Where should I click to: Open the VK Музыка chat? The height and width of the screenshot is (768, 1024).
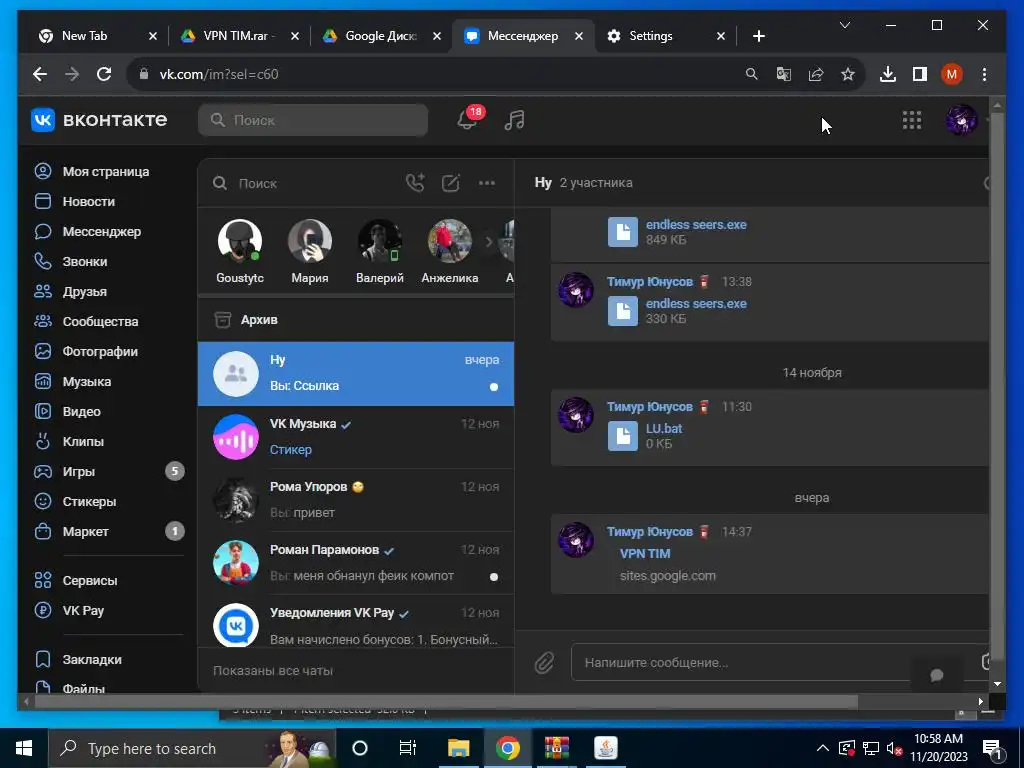tap(356, 437)
